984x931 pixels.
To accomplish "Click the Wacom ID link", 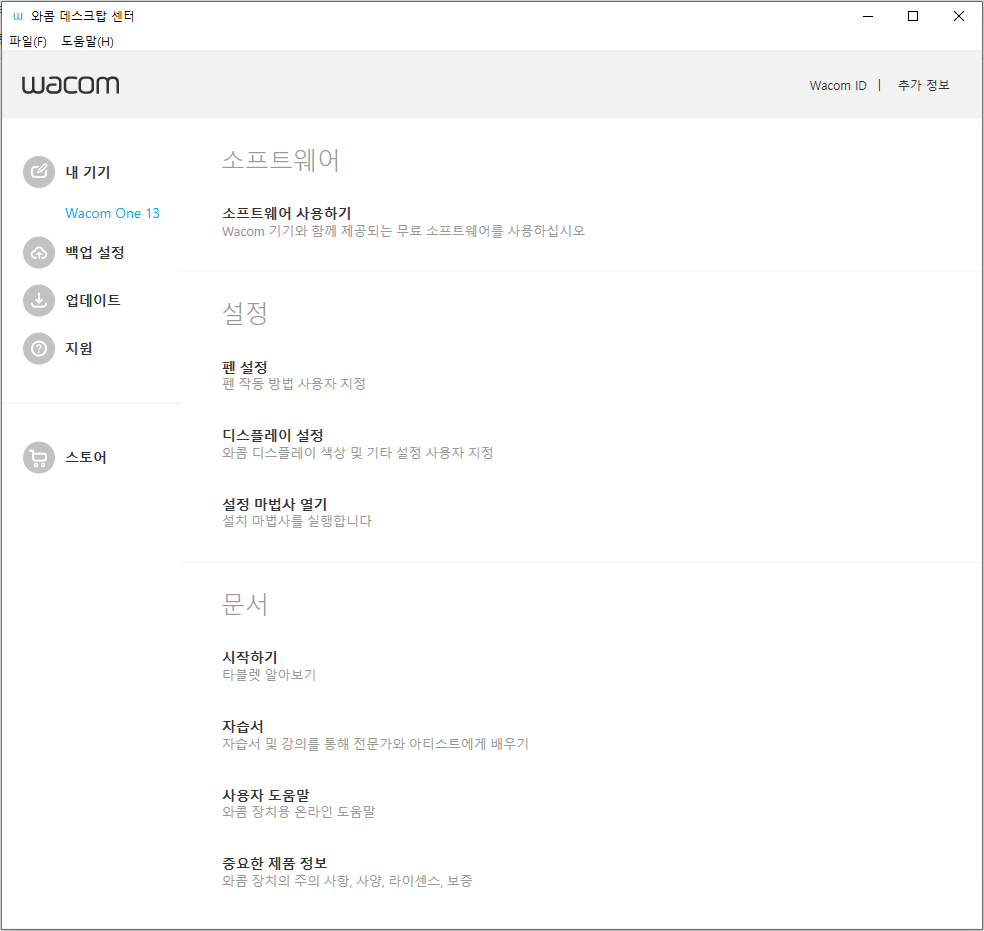I will click(838, 85).
